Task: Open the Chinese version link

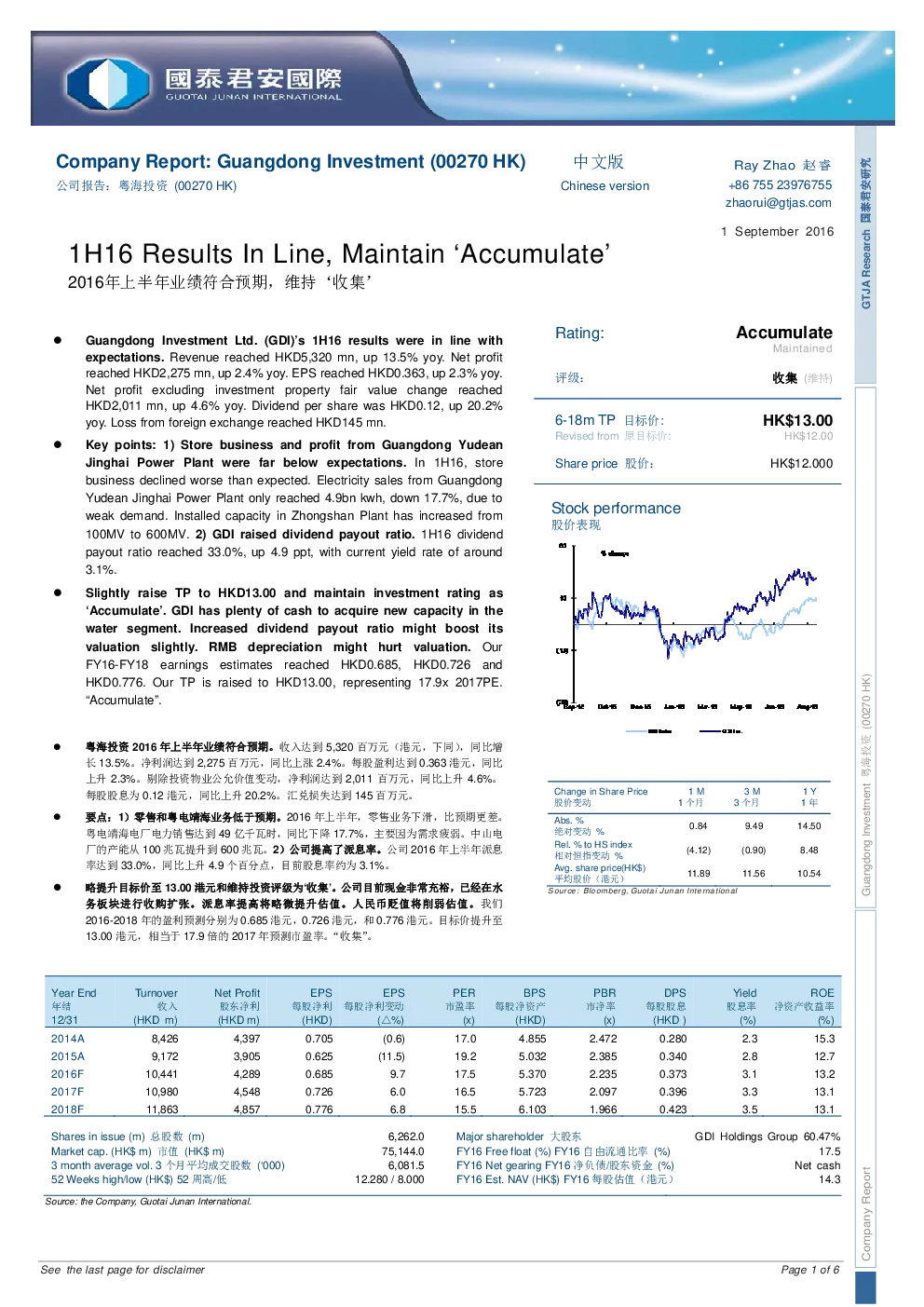Action: 605,186
